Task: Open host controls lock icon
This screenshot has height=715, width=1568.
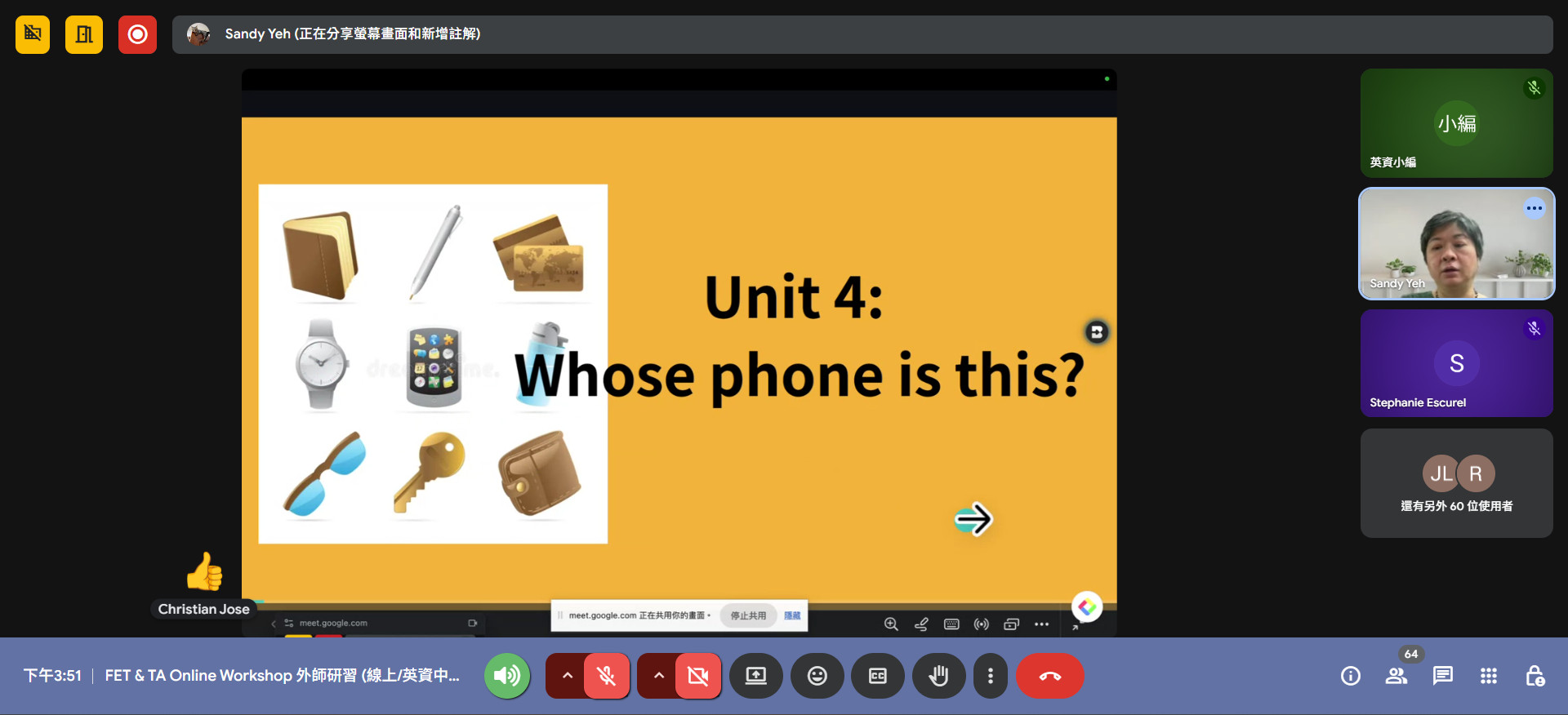Action: click(1535, 676)
